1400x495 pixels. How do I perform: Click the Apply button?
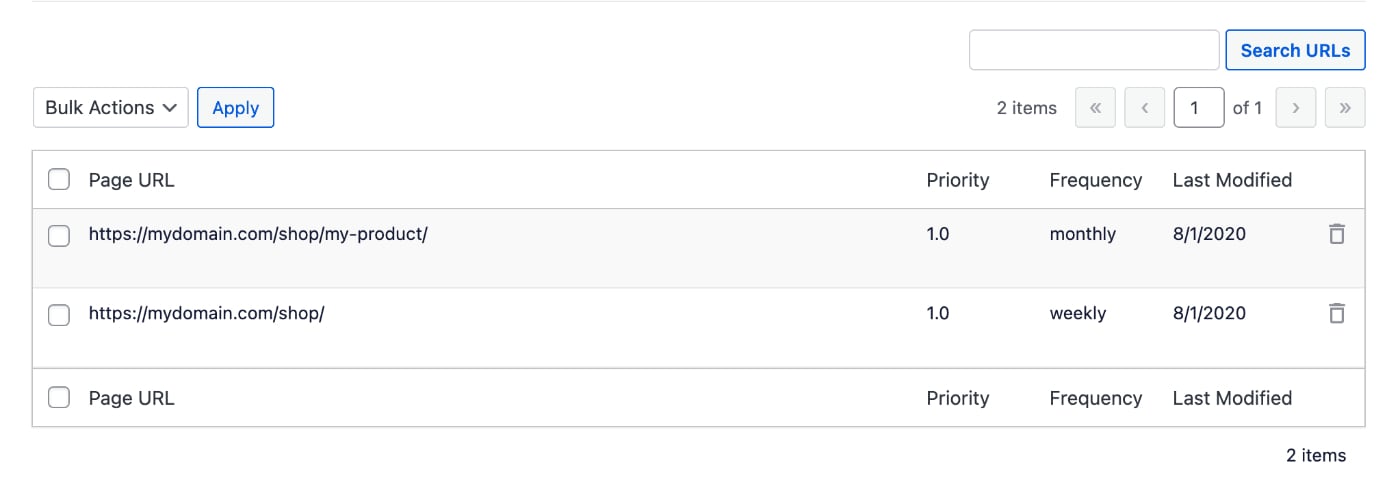coord(236,108)
